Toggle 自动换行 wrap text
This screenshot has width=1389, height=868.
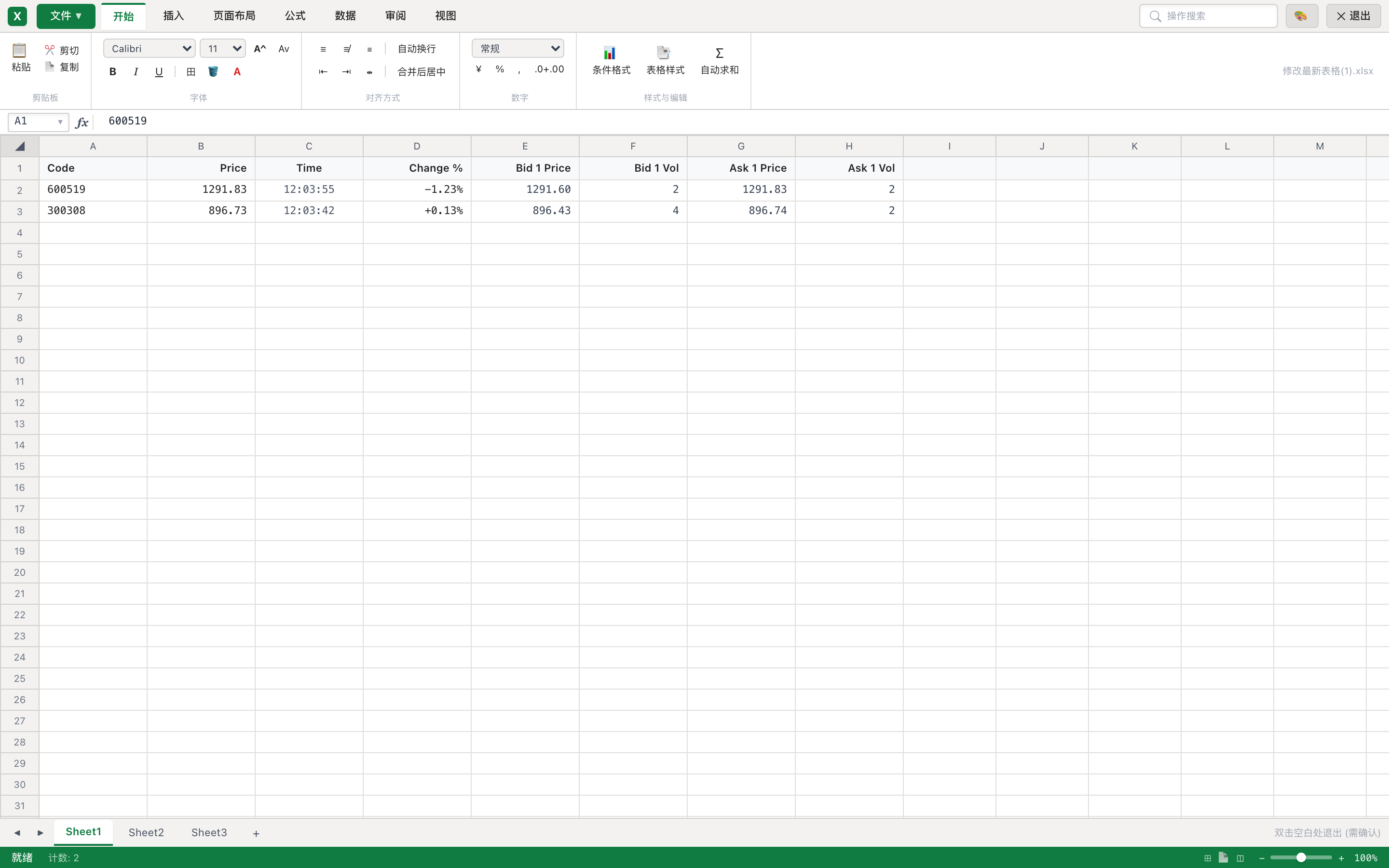(417, 49)
